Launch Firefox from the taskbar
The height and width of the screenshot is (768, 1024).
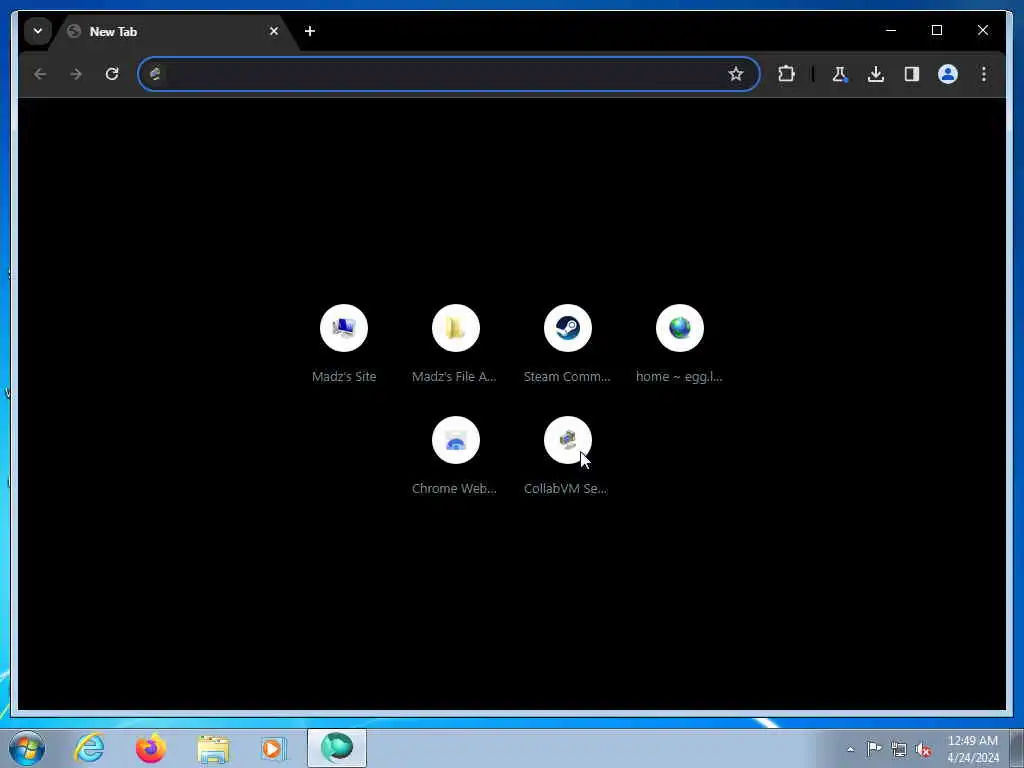point(151,748)
